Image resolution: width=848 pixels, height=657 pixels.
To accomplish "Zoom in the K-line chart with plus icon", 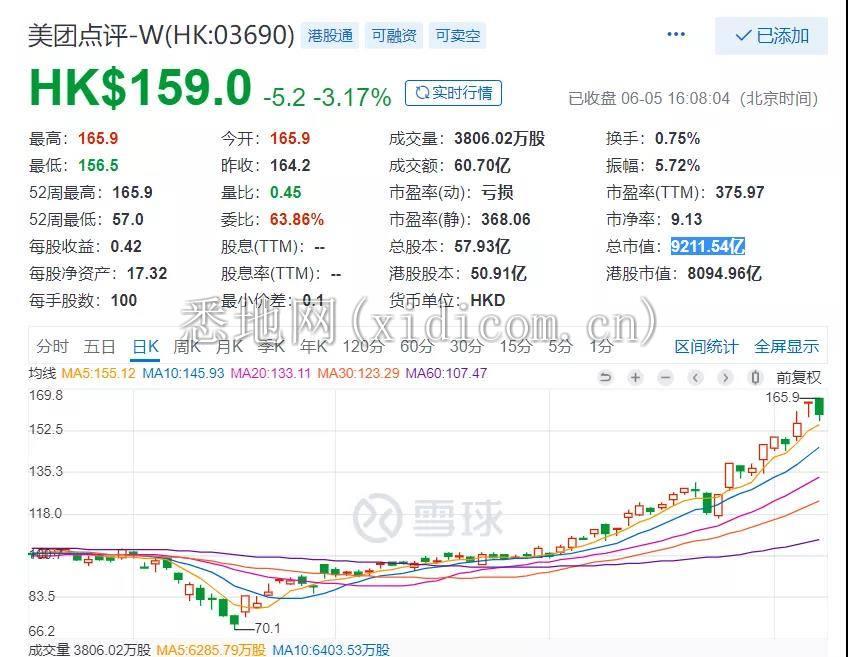I will (x=635, y=377).
